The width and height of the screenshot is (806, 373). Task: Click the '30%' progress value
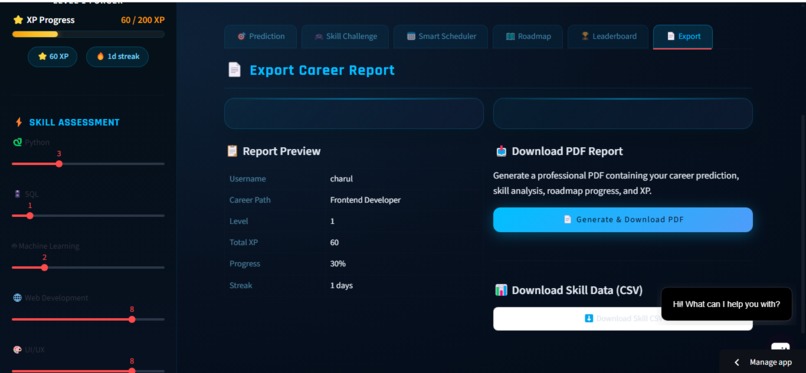[338, 264]
